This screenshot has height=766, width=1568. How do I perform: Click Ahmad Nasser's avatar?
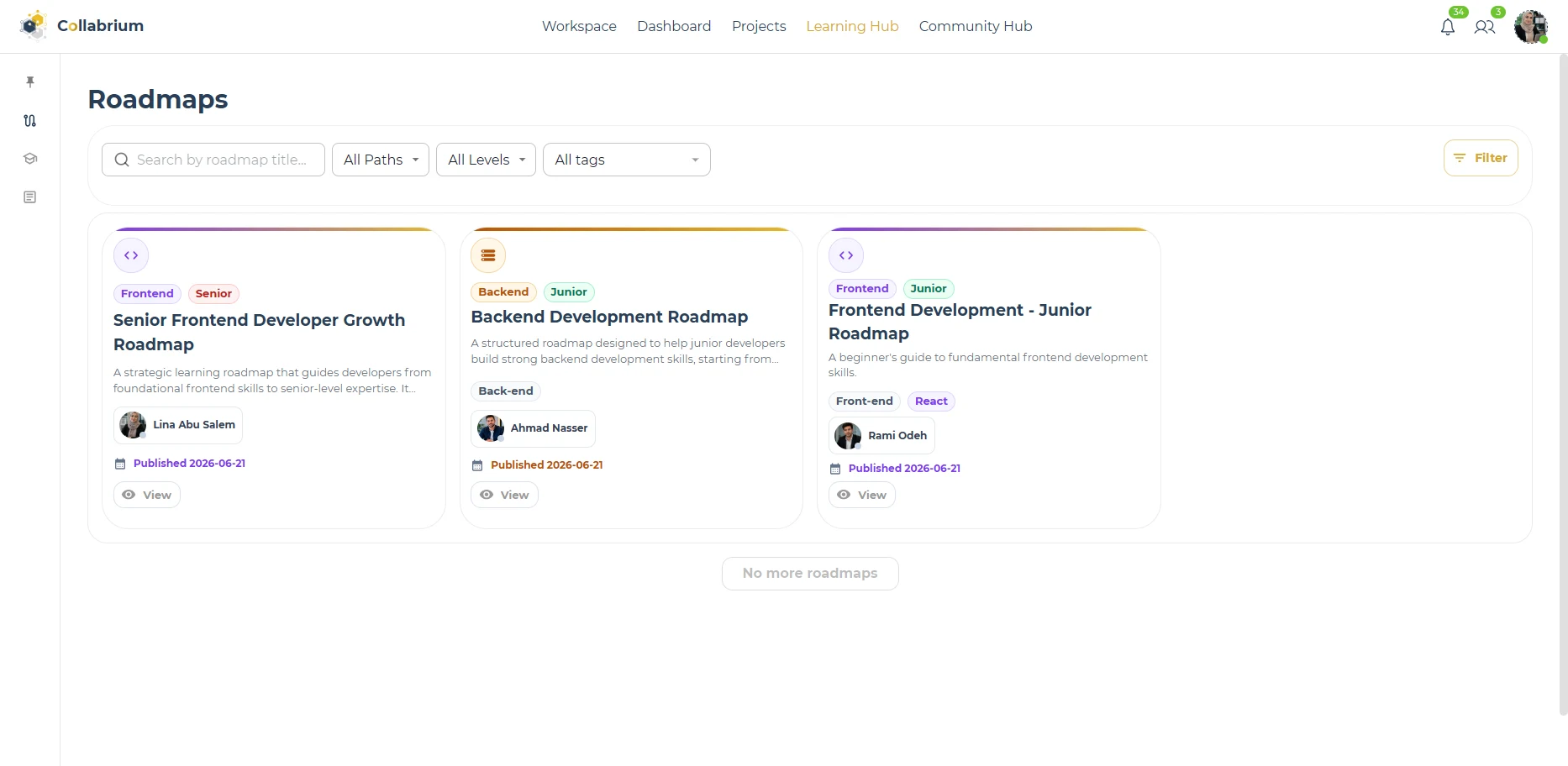[491, 428]
